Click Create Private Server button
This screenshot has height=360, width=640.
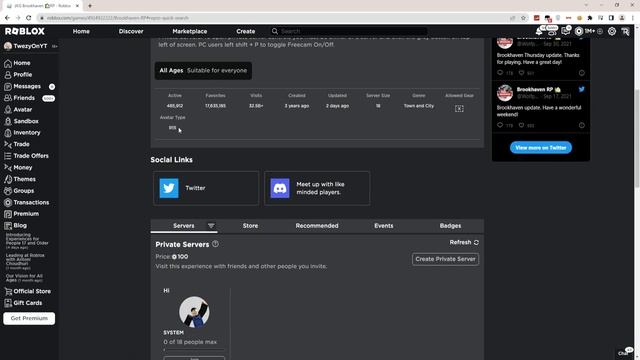445,259
